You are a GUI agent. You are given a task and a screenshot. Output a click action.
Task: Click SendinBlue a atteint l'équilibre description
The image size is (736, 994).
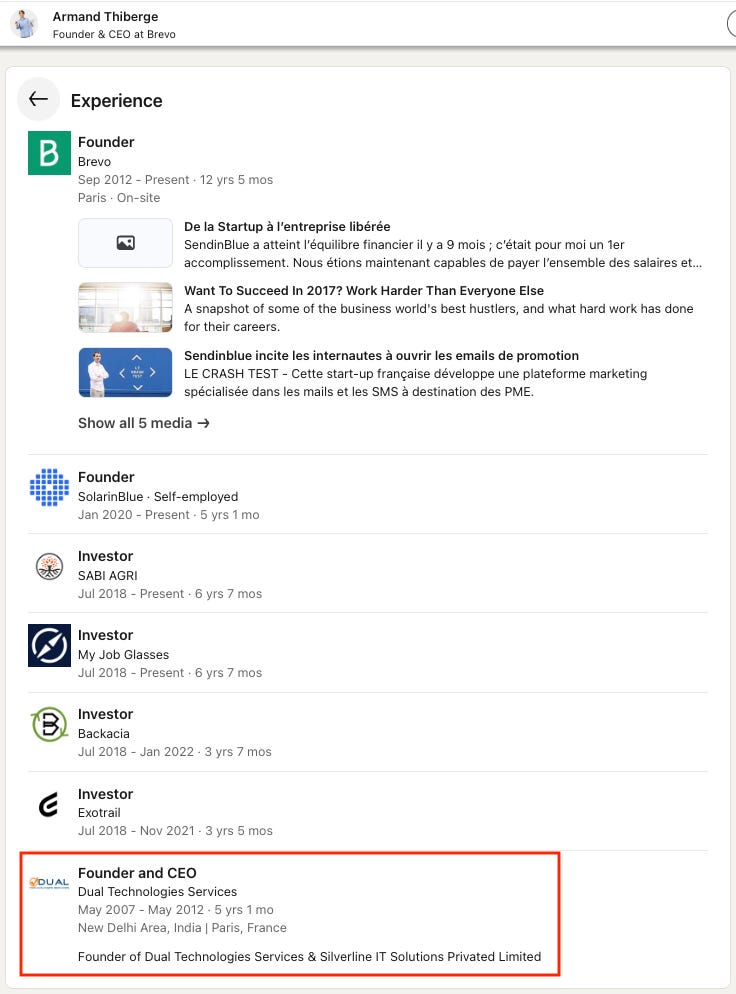pyautogui.click(x=443, y=254)
